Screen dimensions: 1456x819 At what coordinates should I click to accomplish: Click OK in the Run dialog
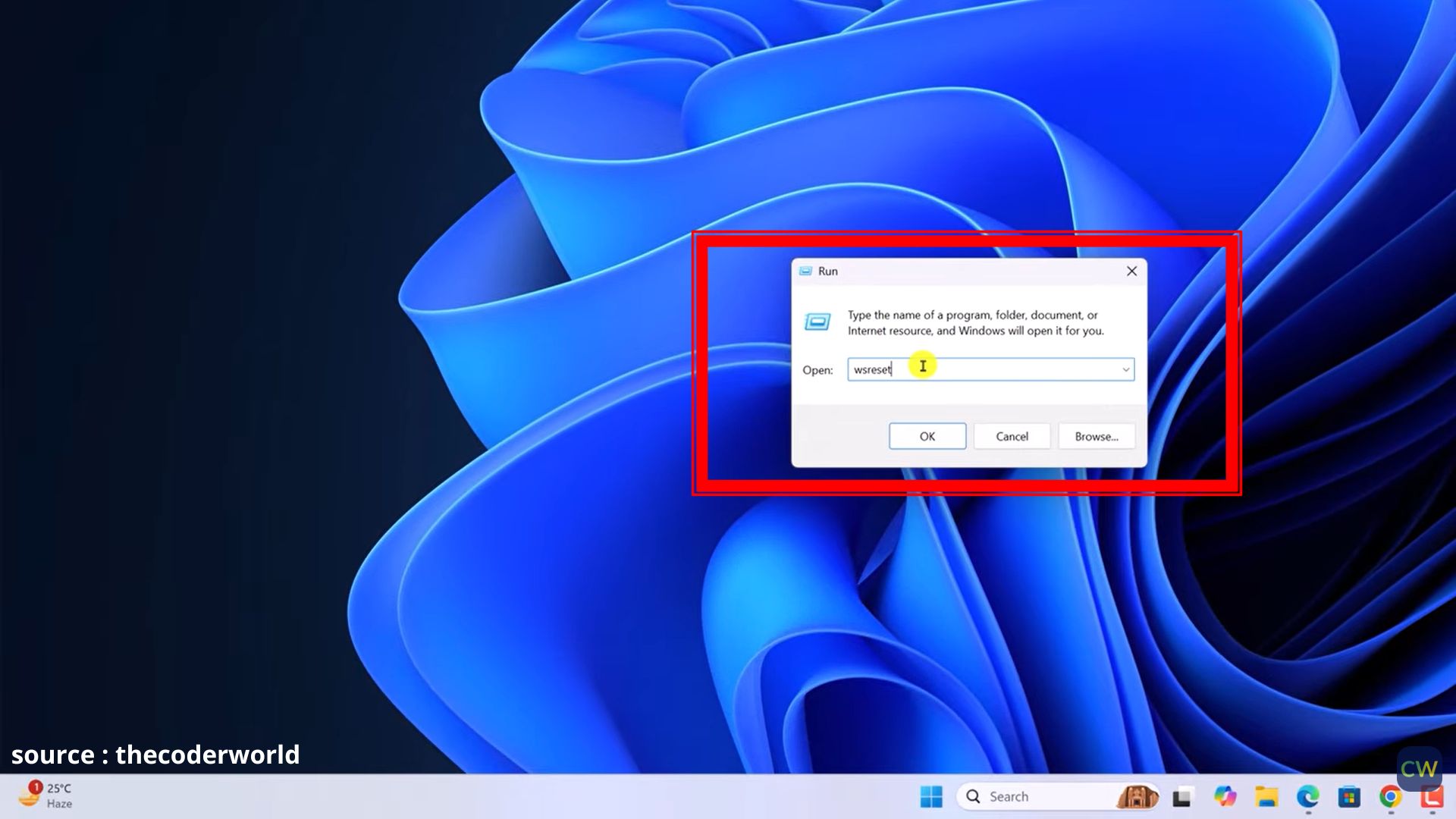(927, 436)
